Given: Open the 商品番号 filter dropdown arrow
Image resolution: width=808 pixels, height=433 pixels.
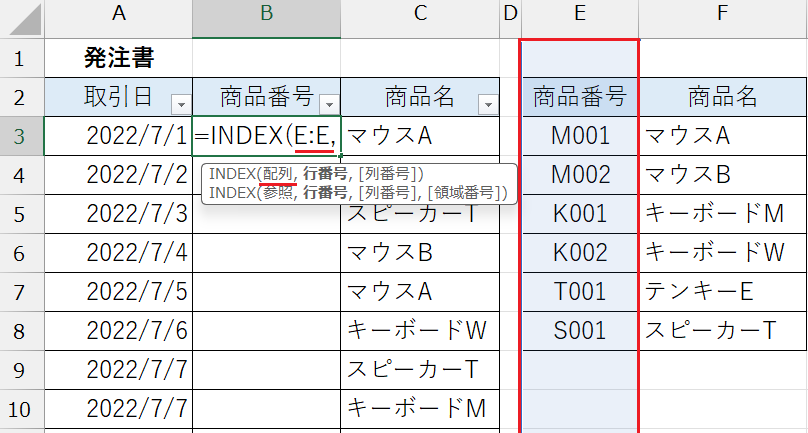Looking at the screenshot, I should click(x=329, y=103).
